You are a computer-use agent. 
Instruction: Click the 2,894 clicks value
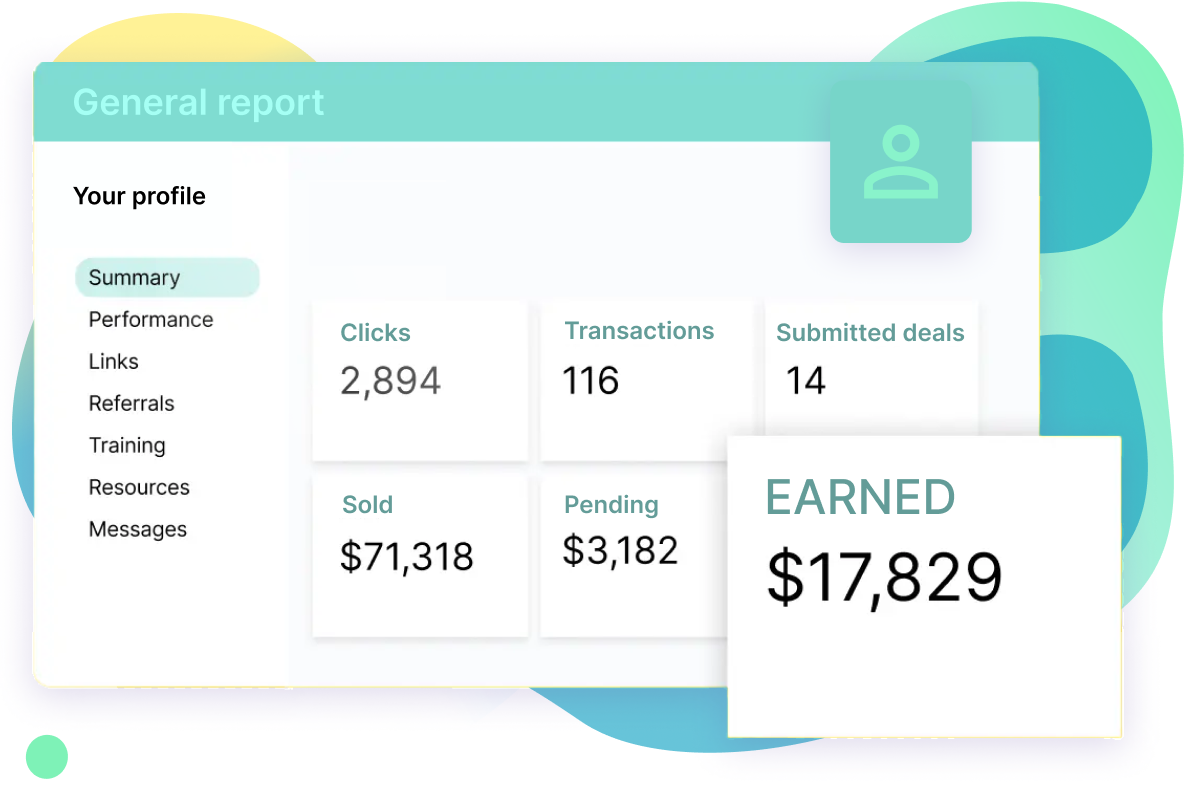[390, 381]
